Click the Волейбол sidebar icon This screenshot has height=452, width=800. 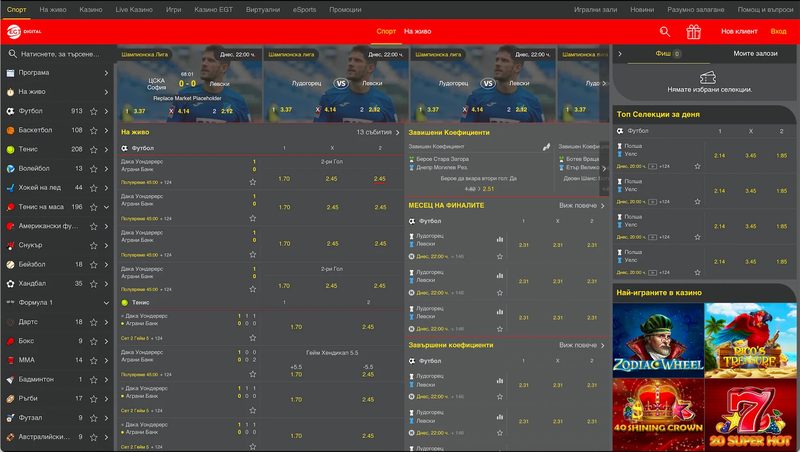pos(10,168)
